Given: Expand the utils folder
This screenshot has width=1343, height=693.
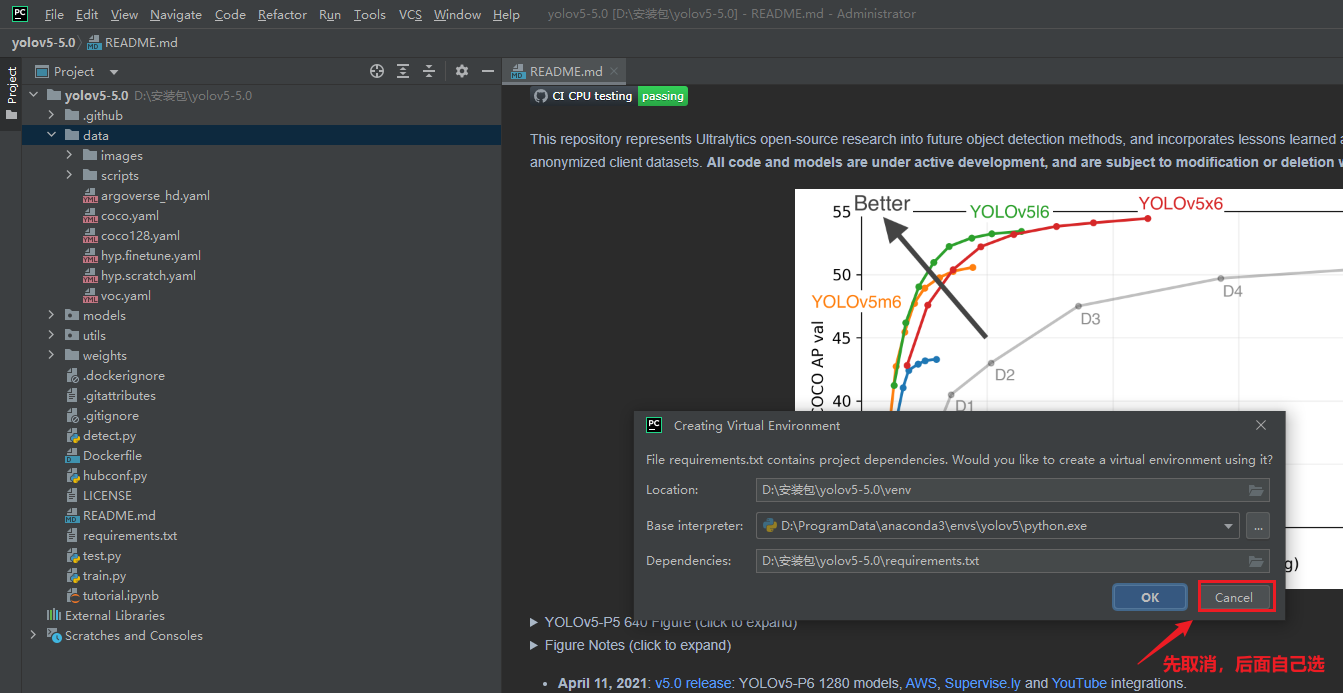Looking at the screenshot, I should click(51, 335).
